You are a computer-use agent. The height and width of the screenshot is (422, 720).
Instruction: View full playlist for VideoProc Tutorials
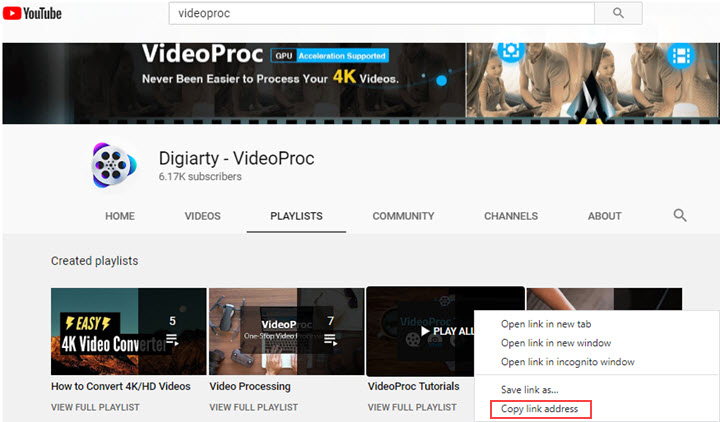coord(412,407)
